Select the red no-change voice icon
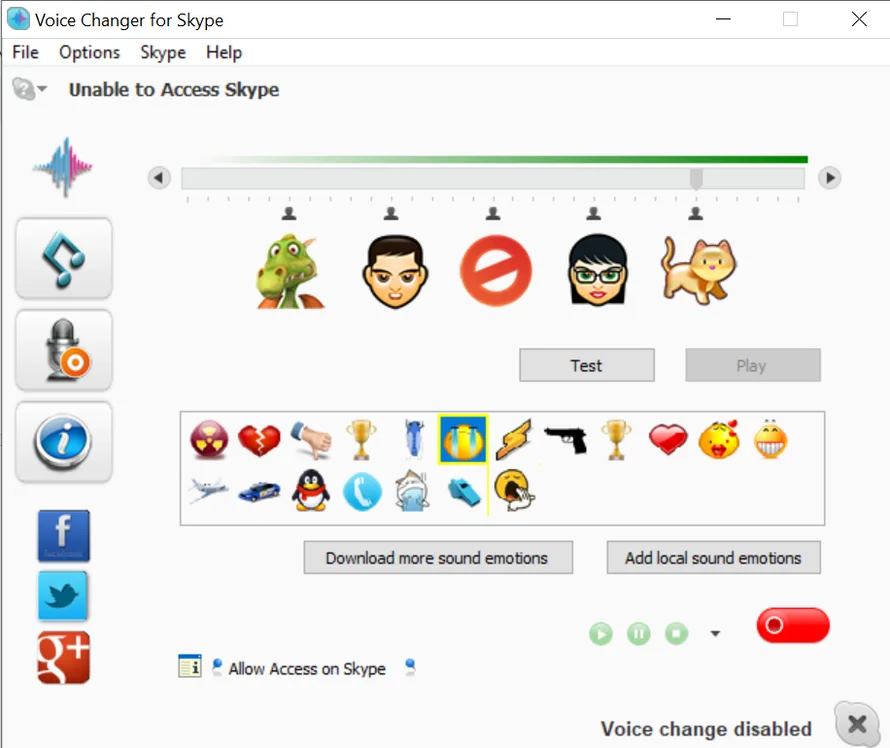Image resolution: width=890 pixels, height=748 pixels. click(496, 271)
